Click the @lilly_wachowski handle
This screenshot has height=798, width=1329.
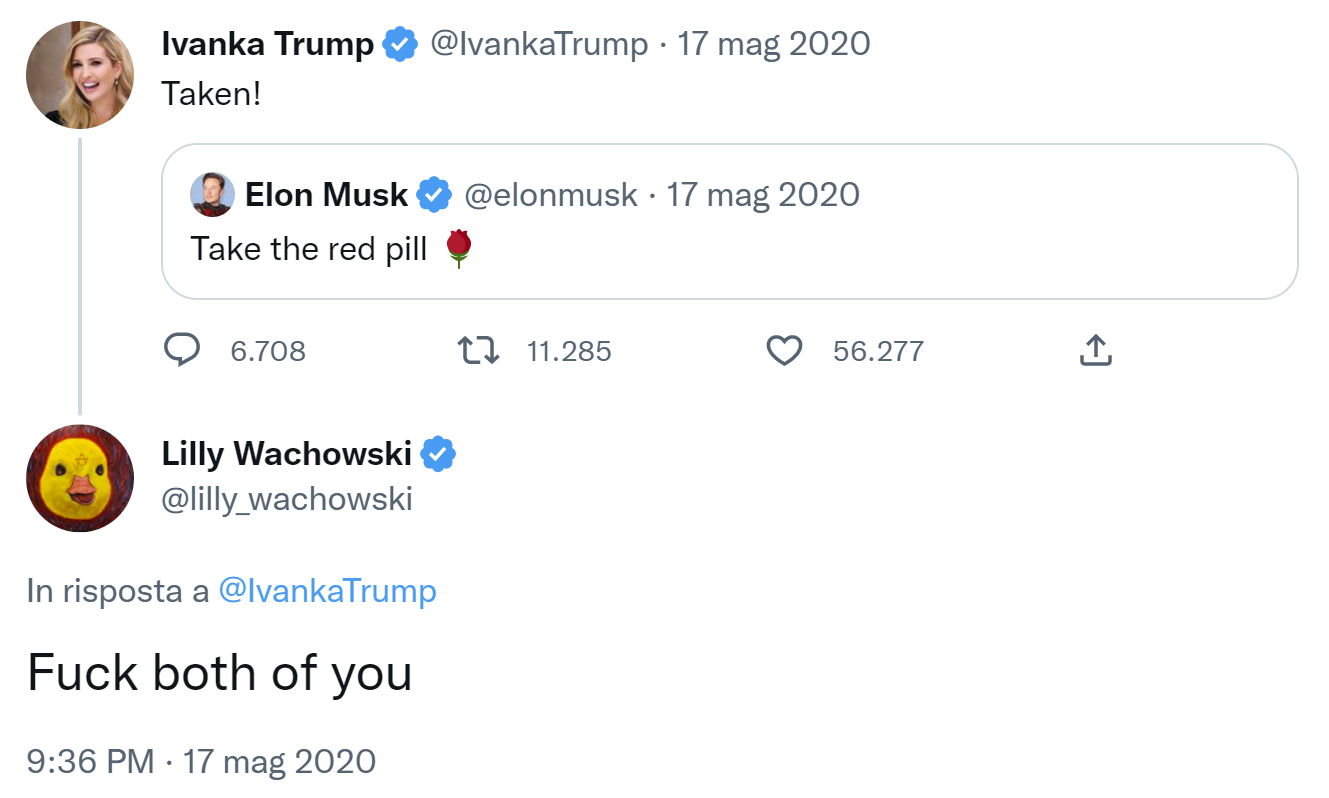287,498
